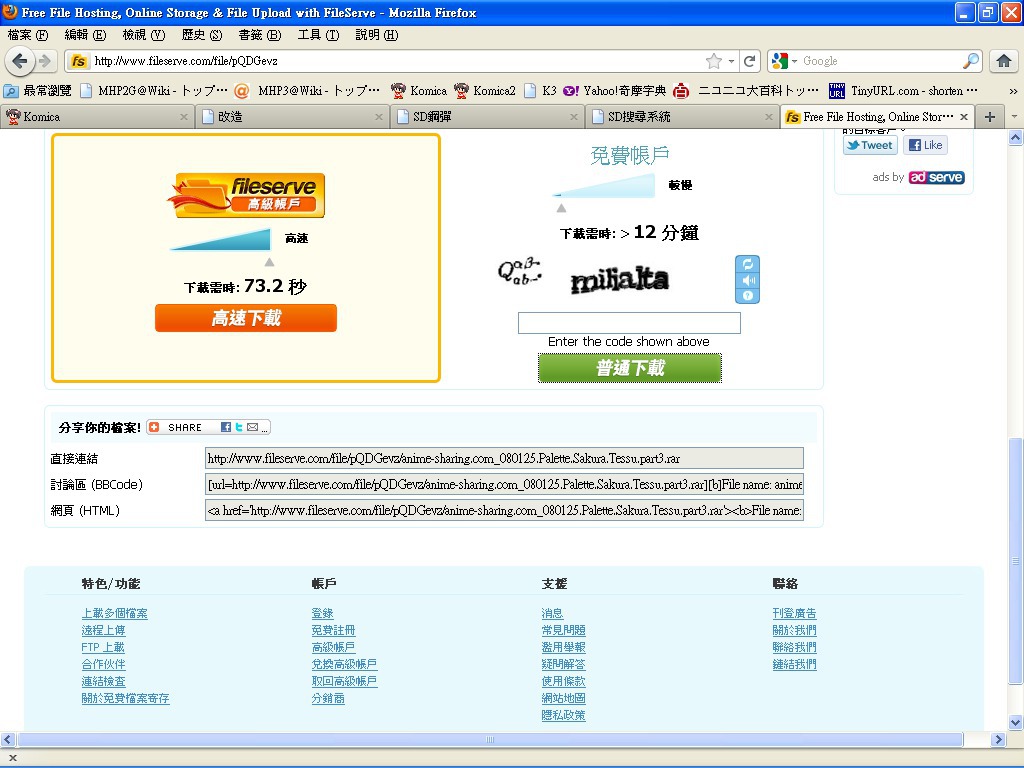
Task: Open the 工具 menu
Action: [318, 35]
